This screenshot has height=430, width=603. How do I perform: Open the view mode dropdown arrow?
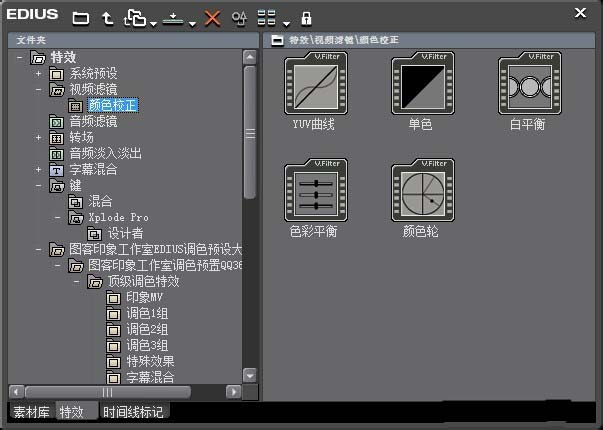(286, 24)
